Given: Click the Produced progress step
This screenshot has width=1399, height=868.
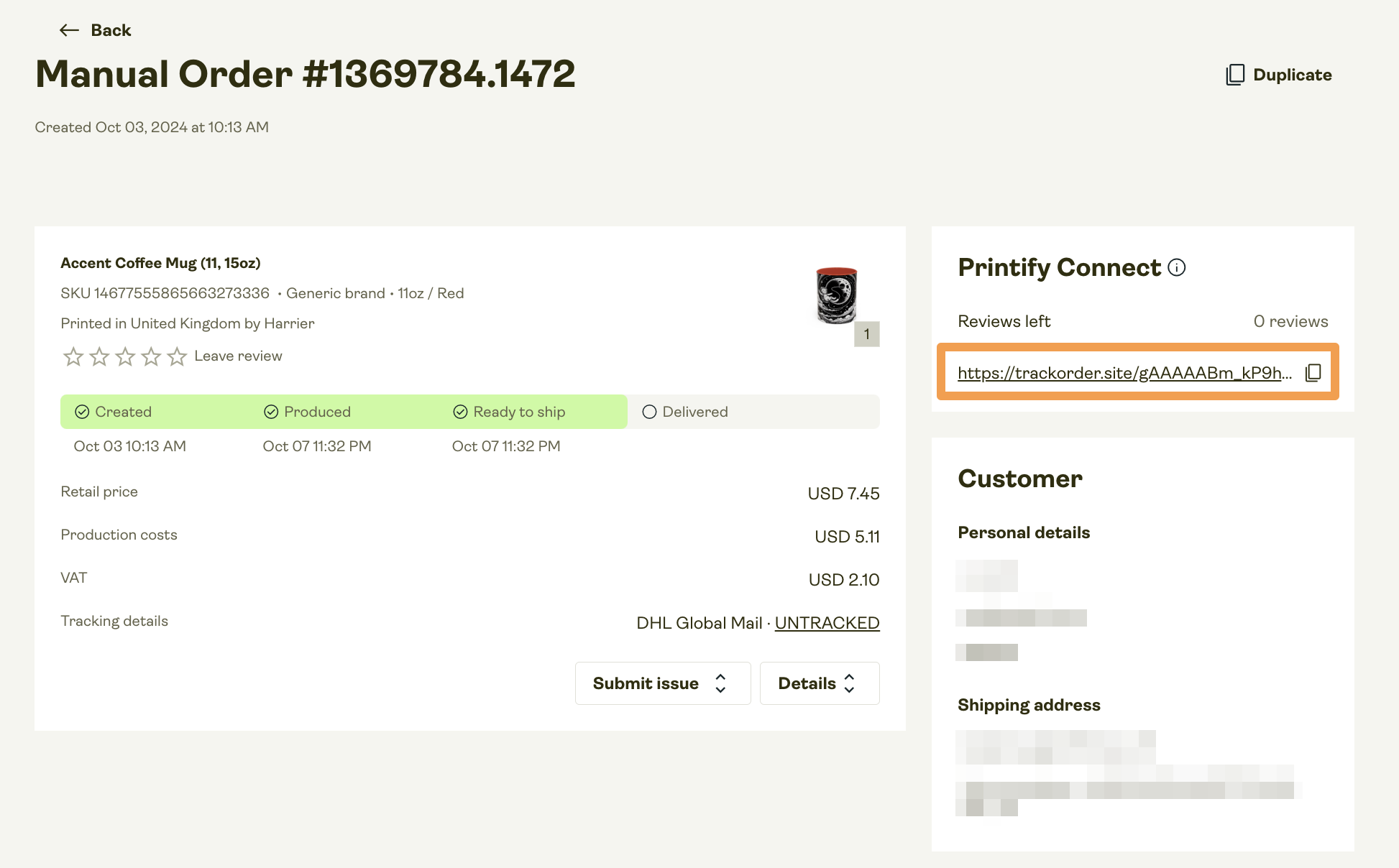Looking at the screenshot, I should [x=308, y=412].
